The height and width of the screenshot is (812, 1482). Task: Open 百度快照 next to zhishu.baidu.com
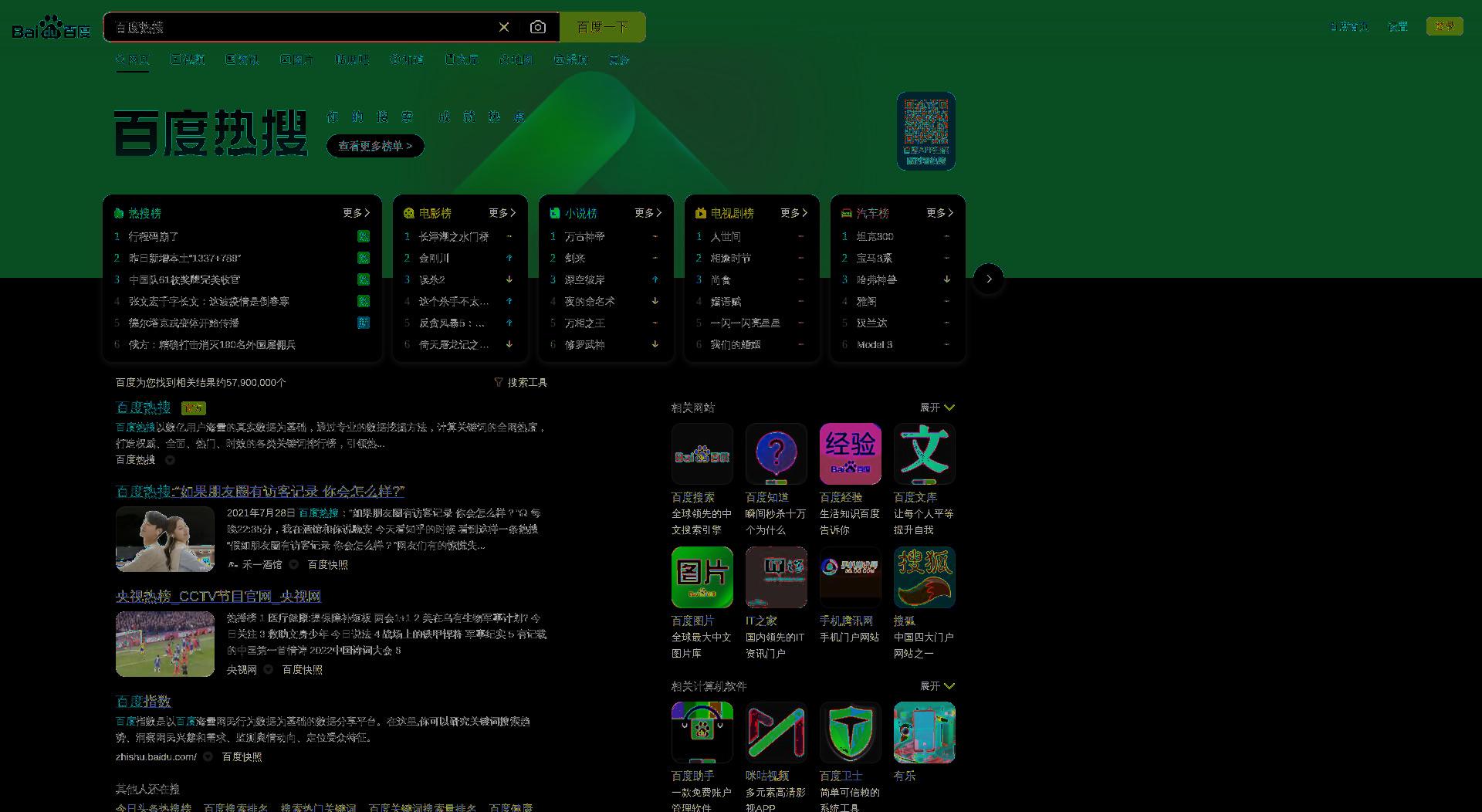coord(242,756)
